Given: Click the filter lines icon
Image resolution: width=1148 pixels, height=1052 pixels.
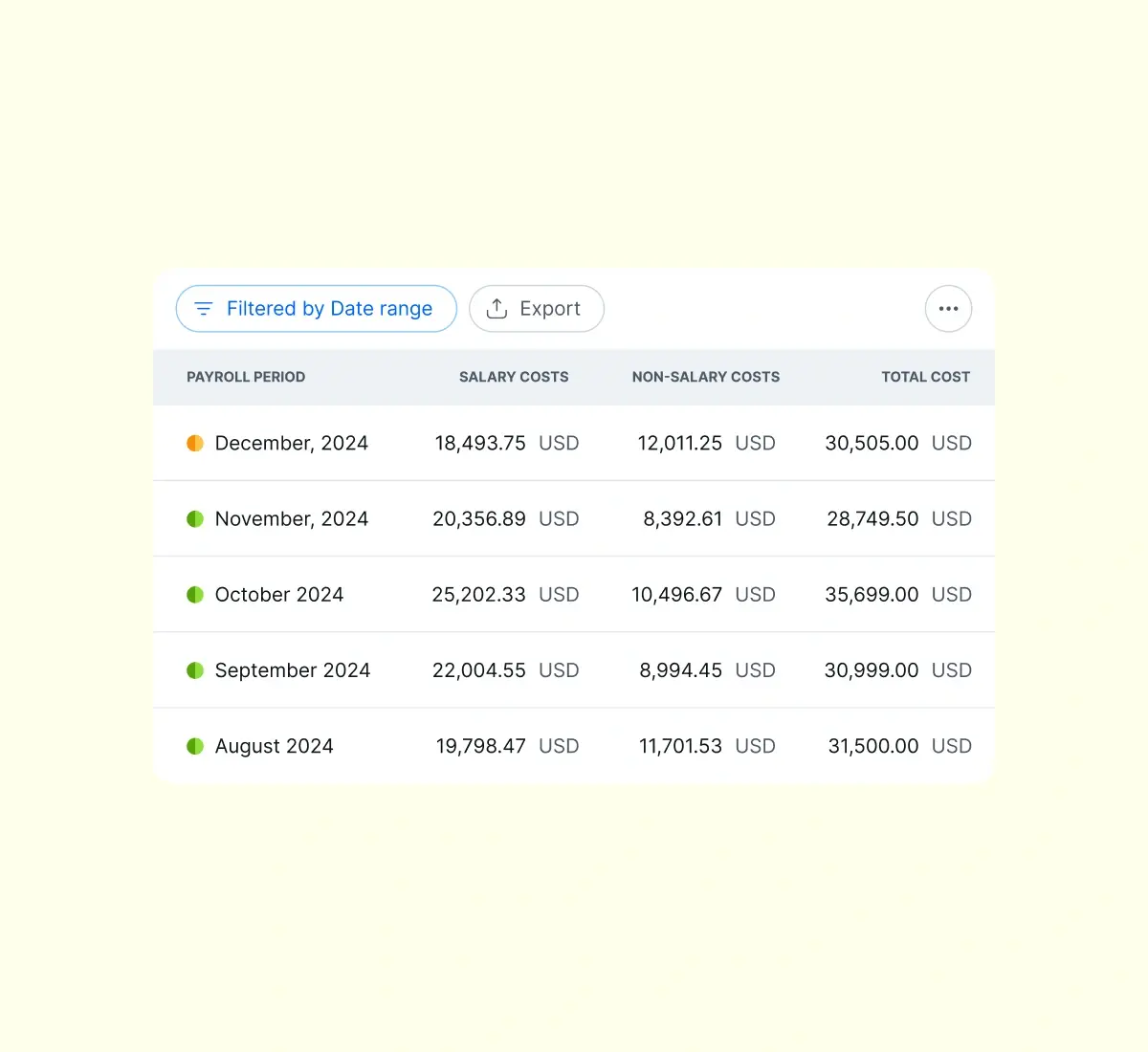Looking at the screenshot, I should 204,309.
